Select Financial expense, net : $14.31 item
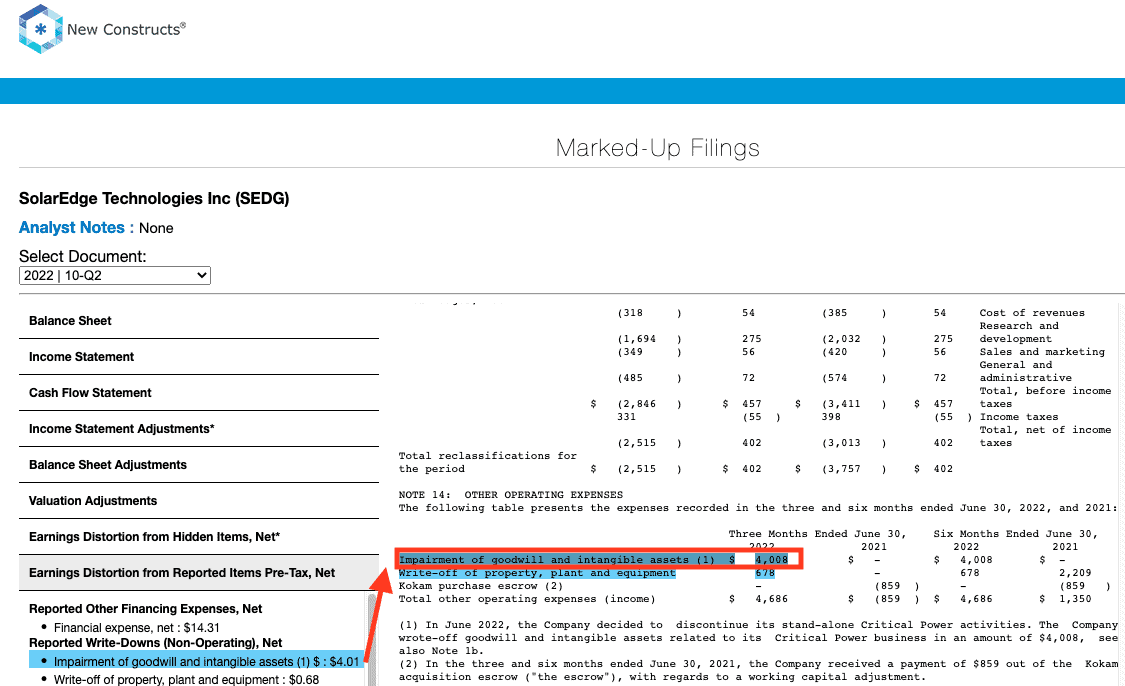 (137, 627)
